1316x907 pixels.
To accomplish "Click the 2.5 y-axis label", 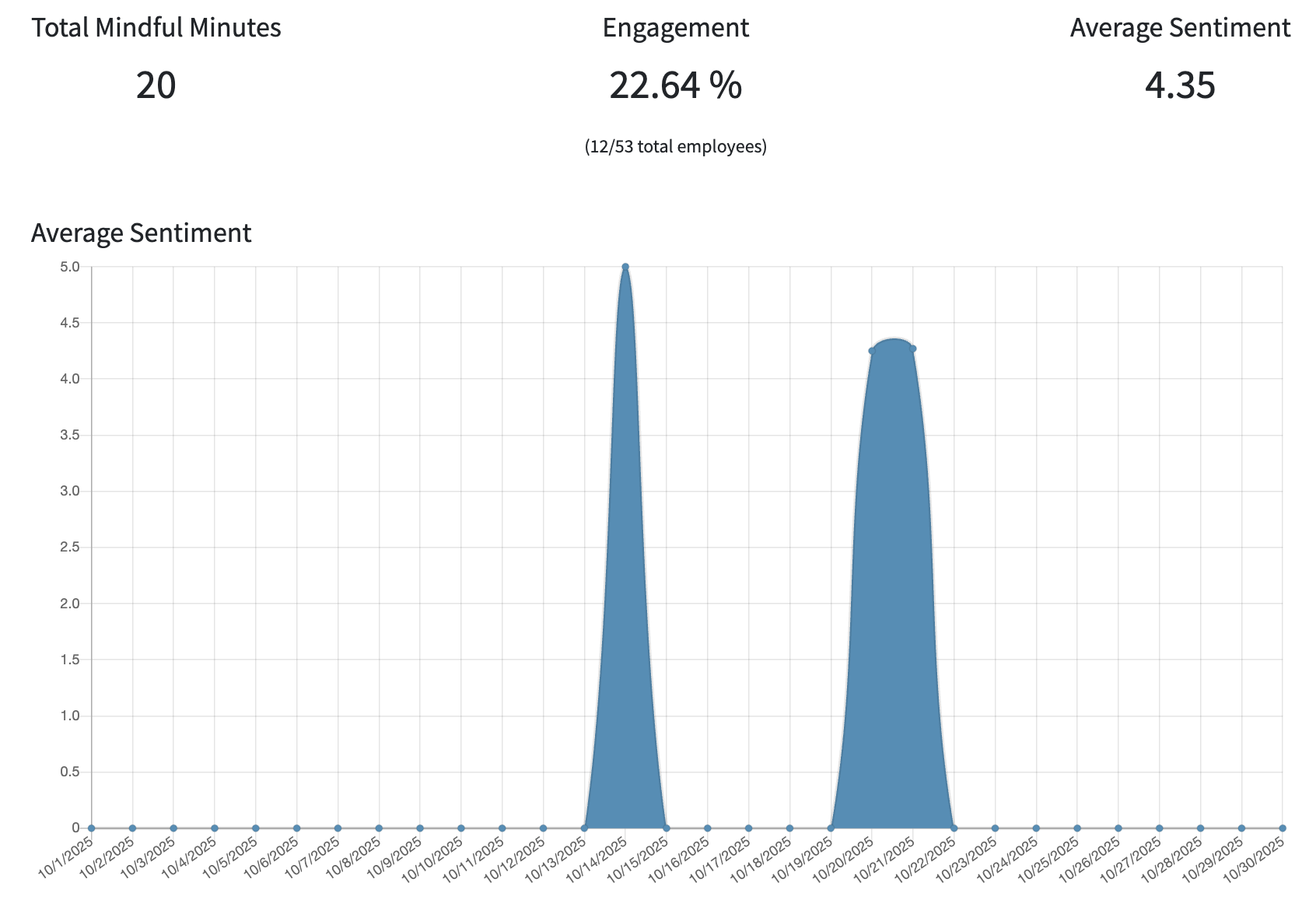I will [x=70, y=547].
